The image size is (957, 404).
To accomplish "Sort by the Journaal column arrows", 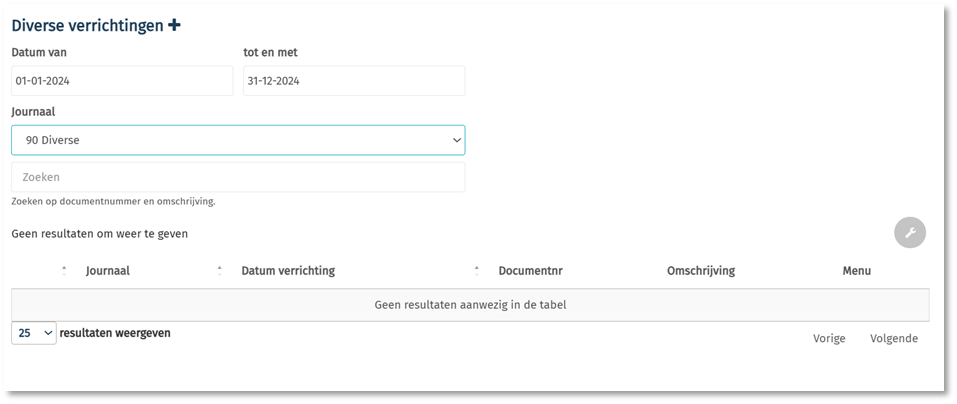I will click(219, 271).
